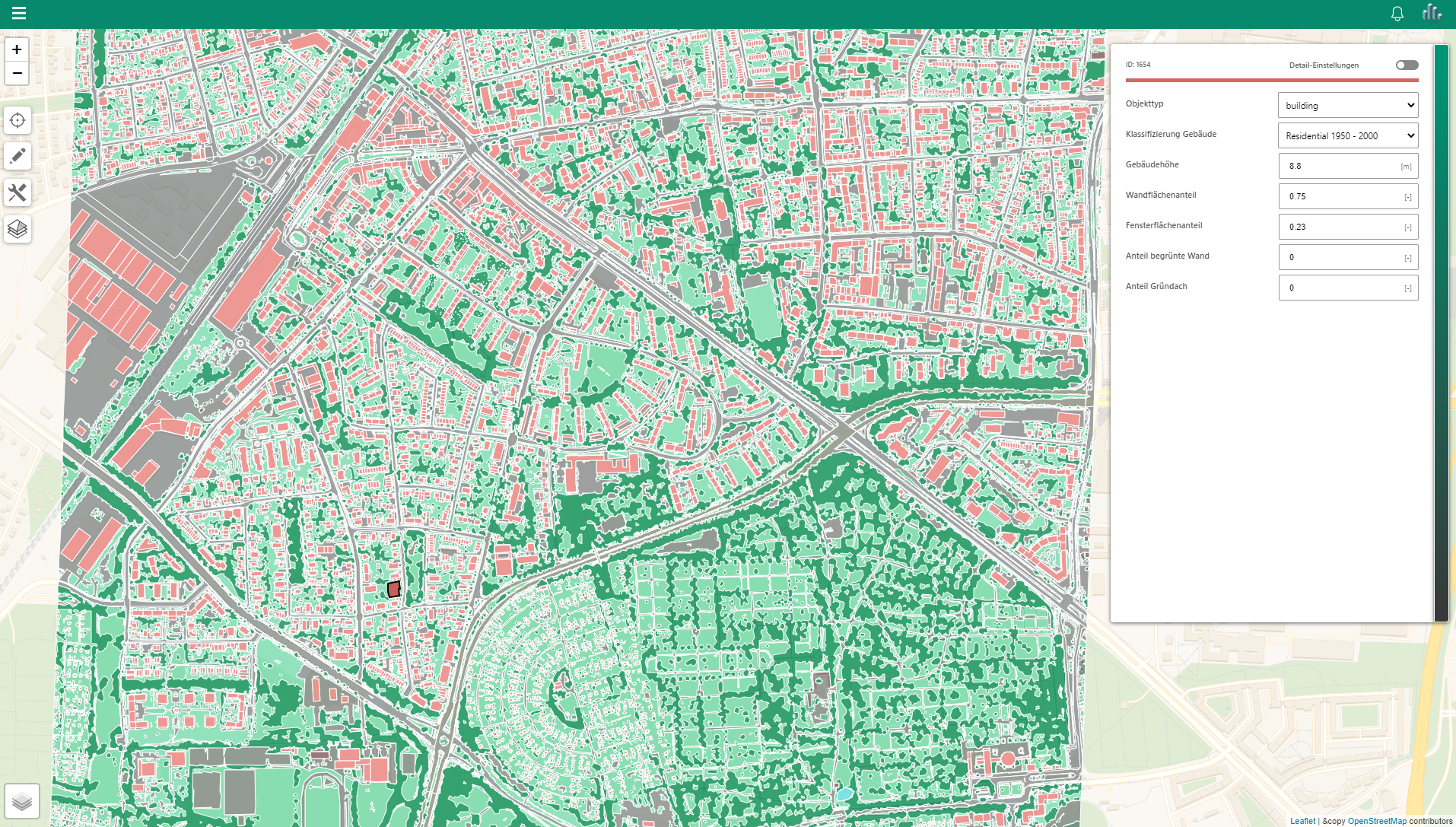Open the wrench and screwdriver tools
Screen dimensions: 1456x827
[17, 192]
